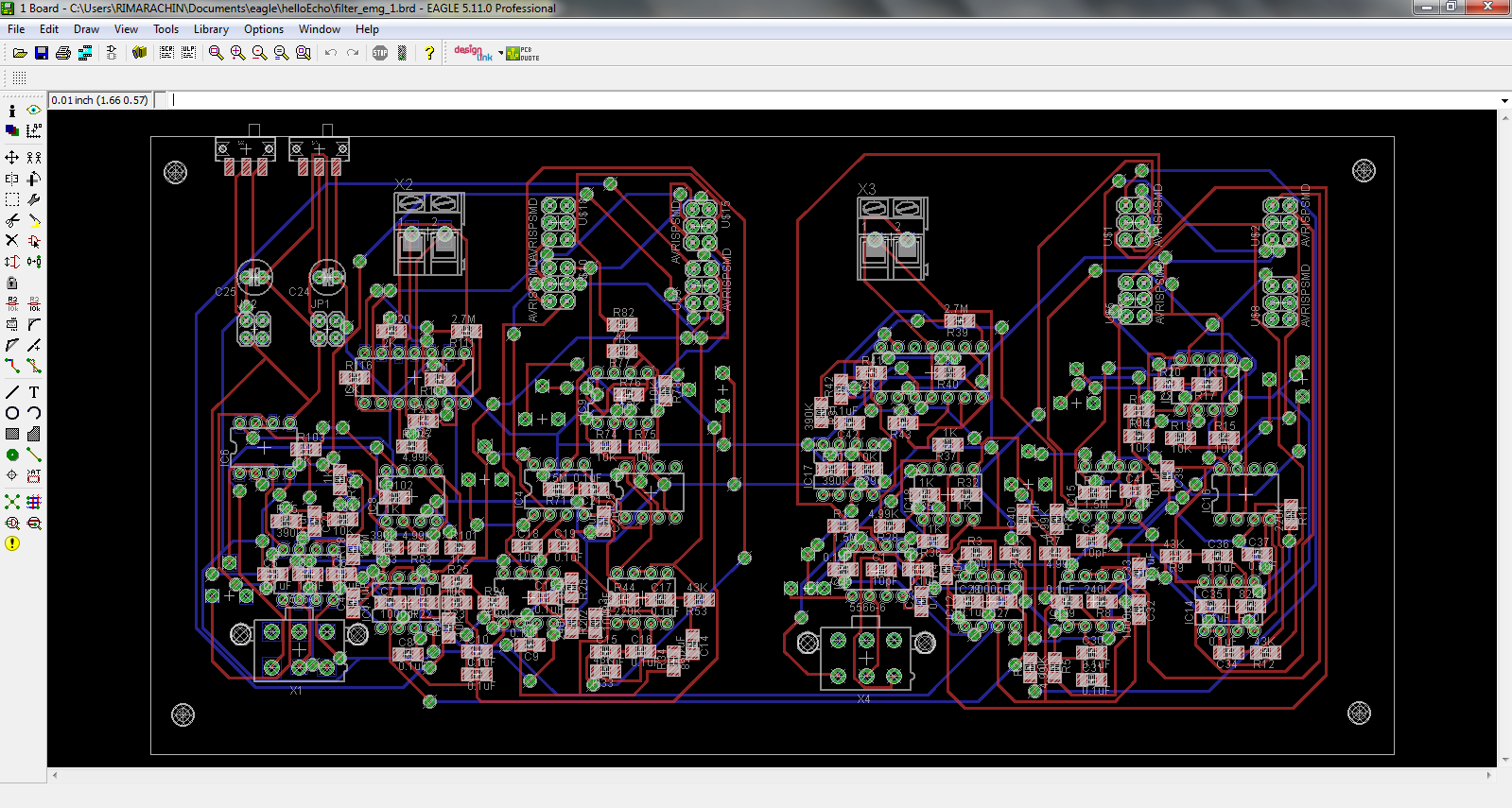The width and height of the screenshot is (1512, 808).
Task: Select the Paste tool
Action: tap(34, 220)
